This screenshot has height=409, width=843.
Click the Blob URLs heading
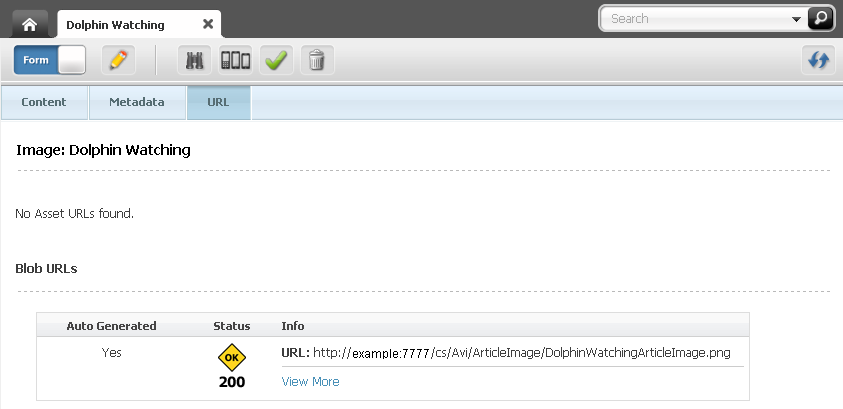(x=46, y=268)
